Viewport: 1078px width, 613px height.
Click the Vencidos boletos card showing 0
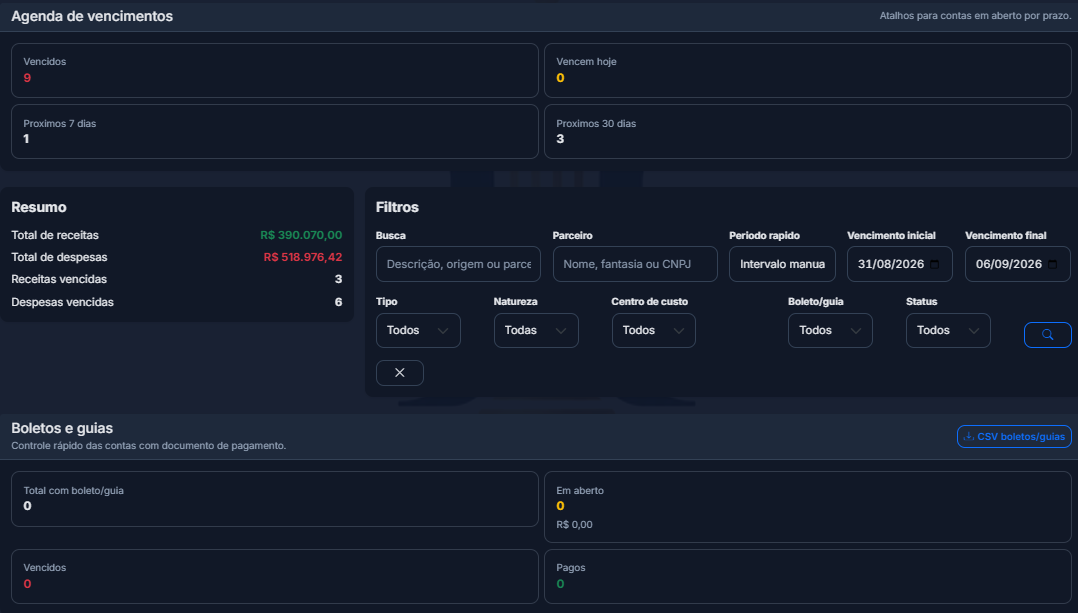pos(274,576)
